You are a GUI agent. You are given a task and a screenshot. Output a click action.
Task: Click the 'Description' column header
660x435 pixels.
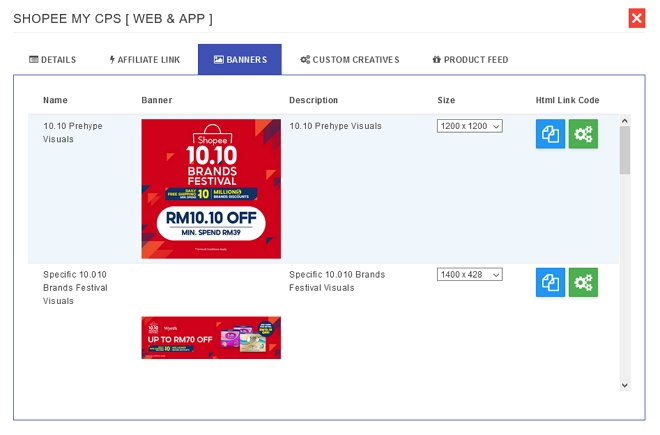point(313,100)
